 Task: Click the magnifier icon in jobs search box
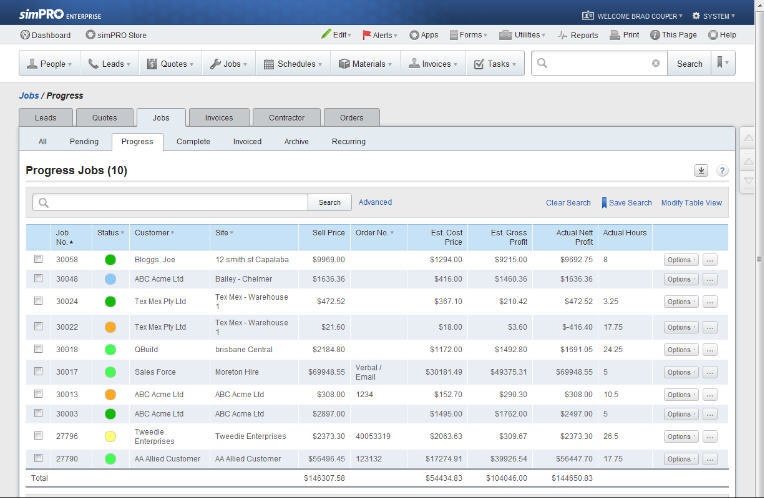[x=44, y=203]
